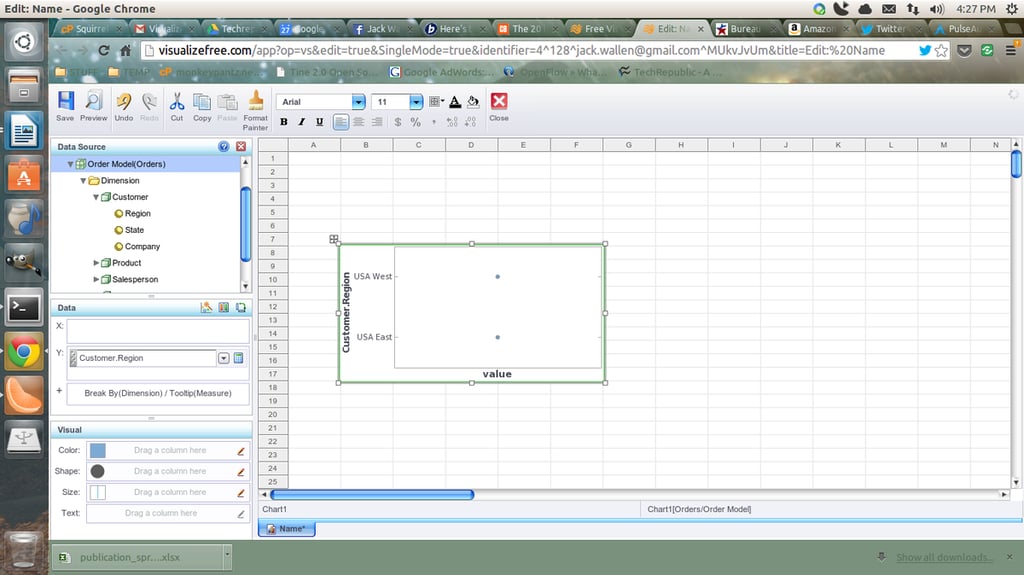Choose the font color tool
The width and height of the screenshot is (1024, 575).
pos(455,101)
